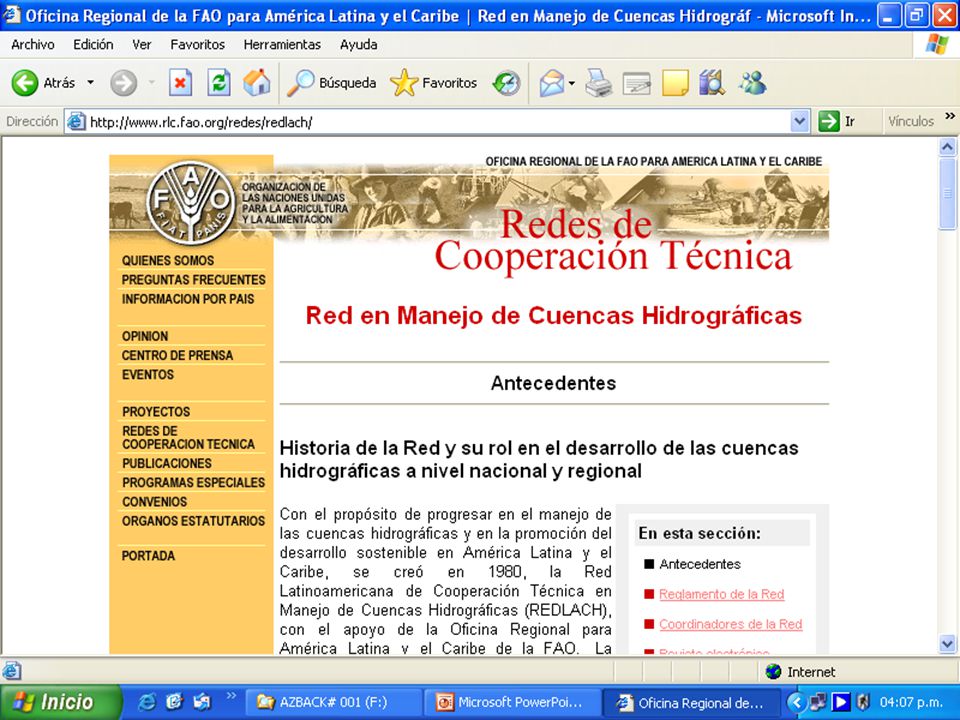Click the green Ir go arrow
960x720 pixels.
[x=829, y=121]
